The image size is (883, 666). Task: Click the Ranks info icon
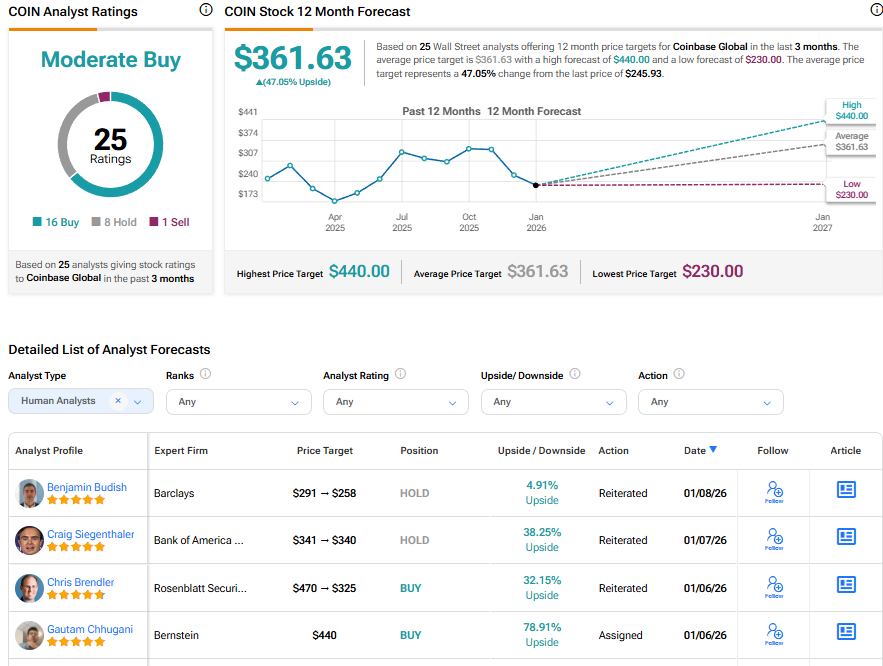pyautogui.click(x=205, y=374)
